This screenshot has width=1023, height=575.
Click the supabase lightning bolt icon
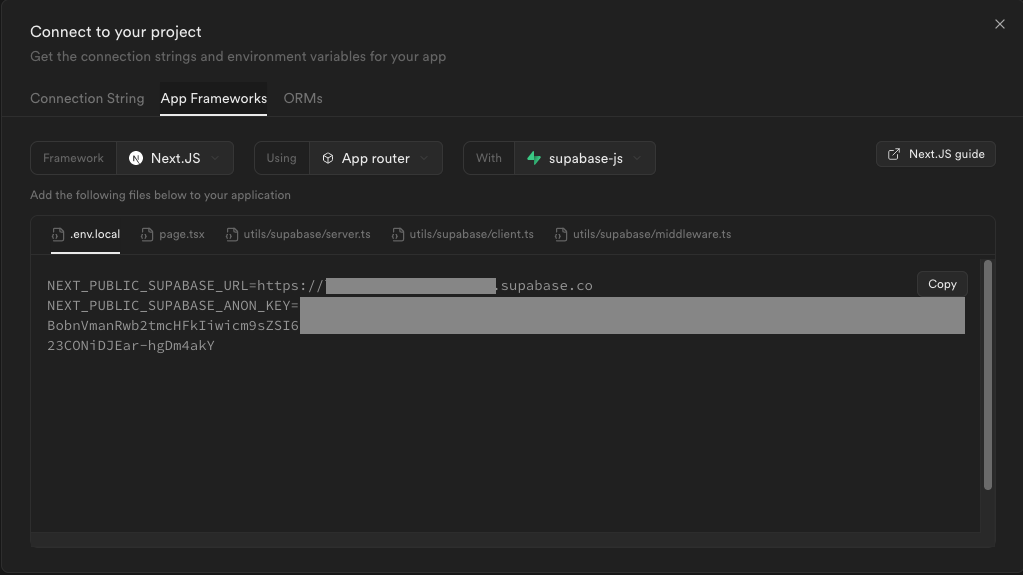click(x=534, y=158)
